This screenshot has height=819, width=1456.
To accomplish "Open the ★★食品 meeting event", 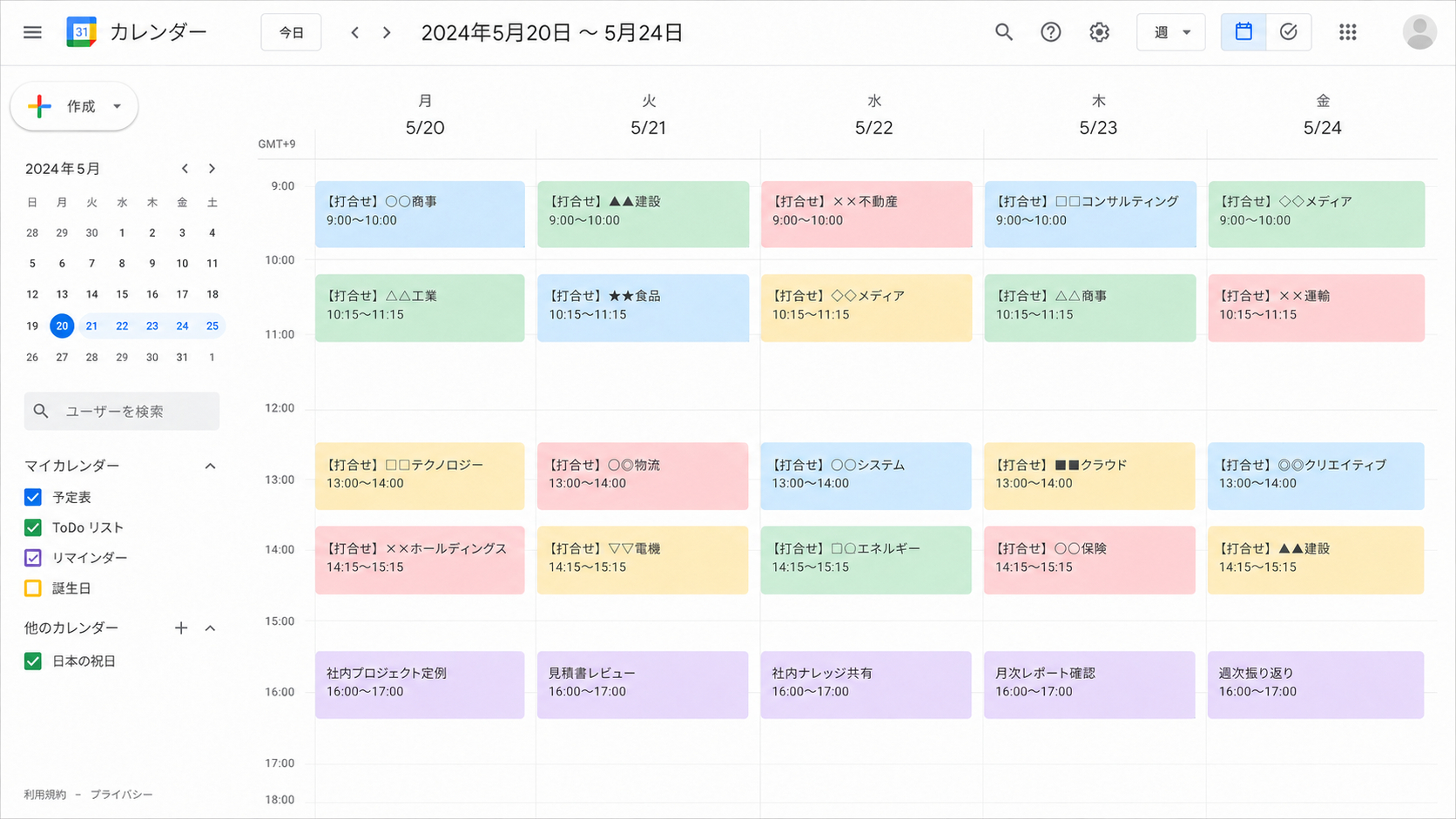I will click(643, 308).
